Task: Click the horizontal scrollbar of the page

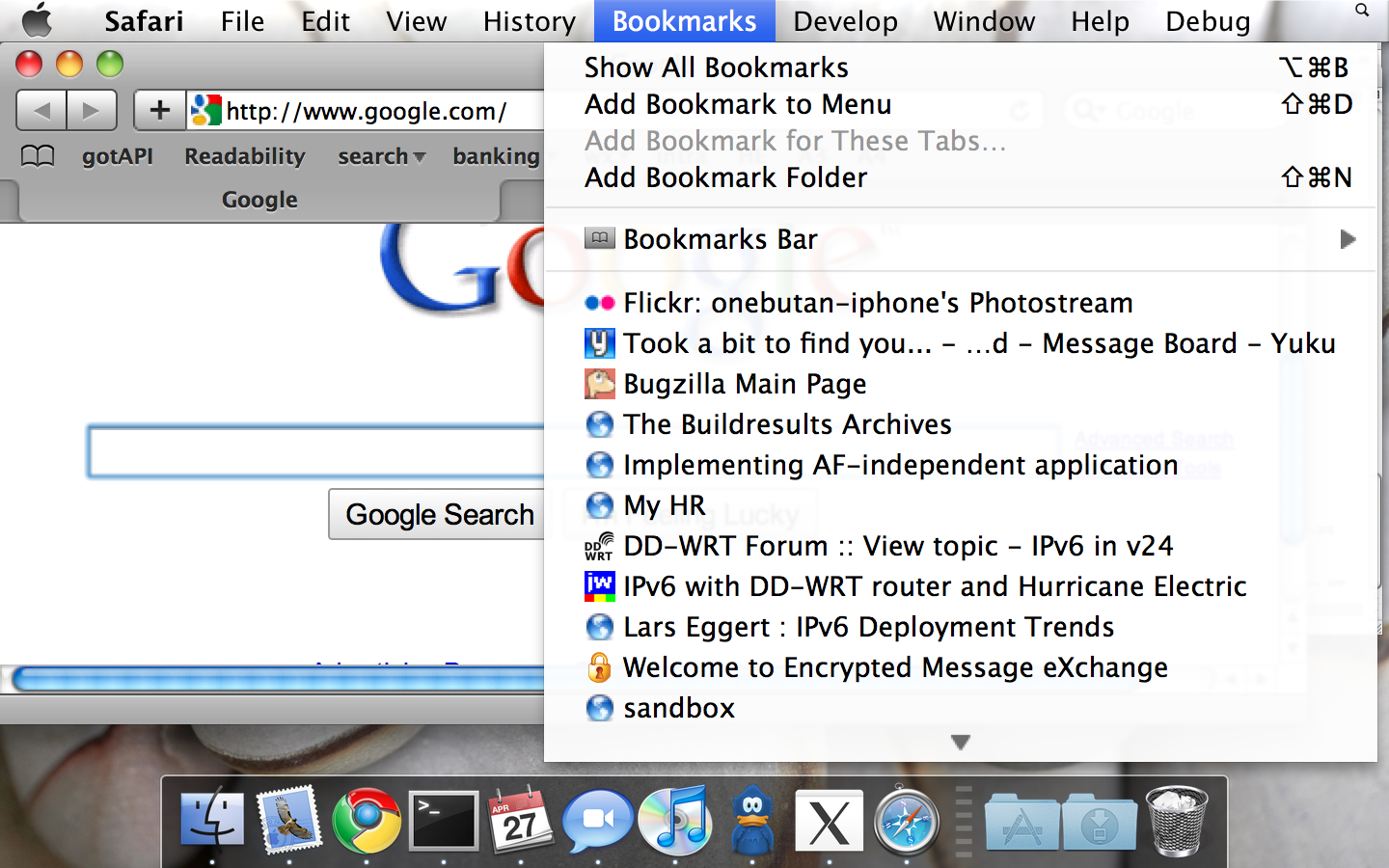Action: (x=278, y=679)
